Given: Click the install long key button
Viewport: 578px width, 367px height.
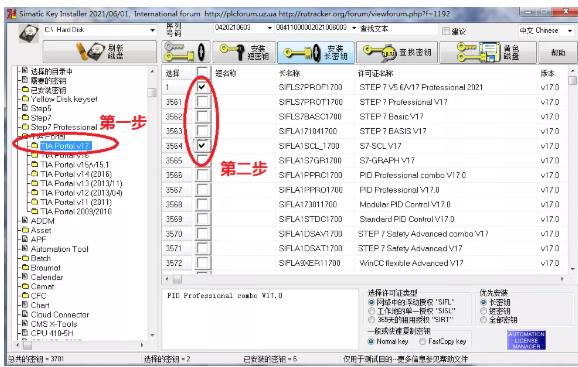Looking at the screenshot, I should point(316,52).
